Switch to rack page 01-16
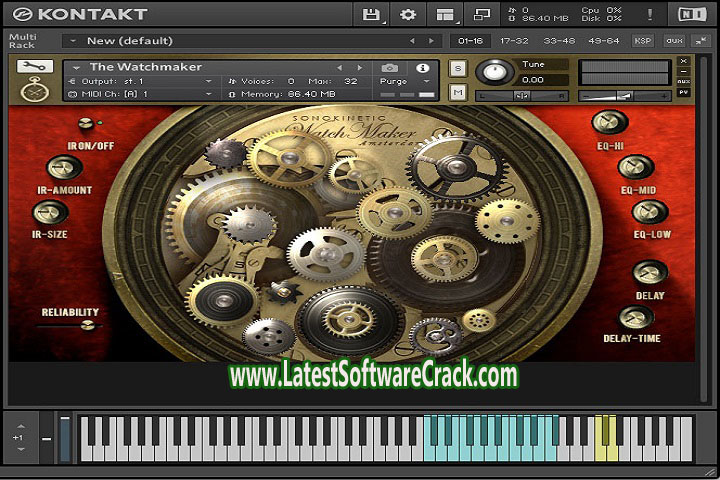This screenshot has height=480, width=720. pos(470,41)
